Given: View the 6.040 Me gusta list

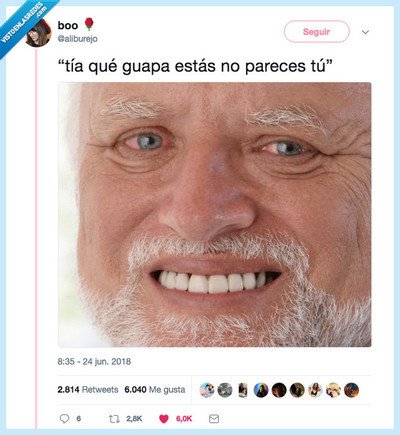Looking at the screenshot, I should [x=155, y=390].
